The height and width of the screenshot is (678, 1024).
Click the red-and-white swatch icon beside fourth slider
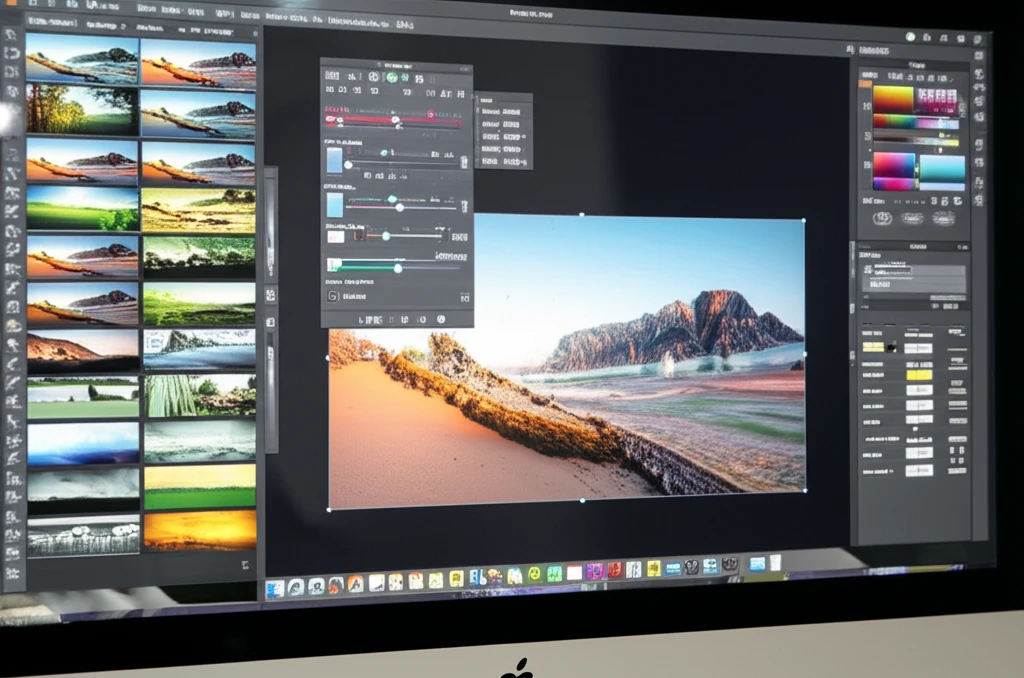[x=336, y=236]
